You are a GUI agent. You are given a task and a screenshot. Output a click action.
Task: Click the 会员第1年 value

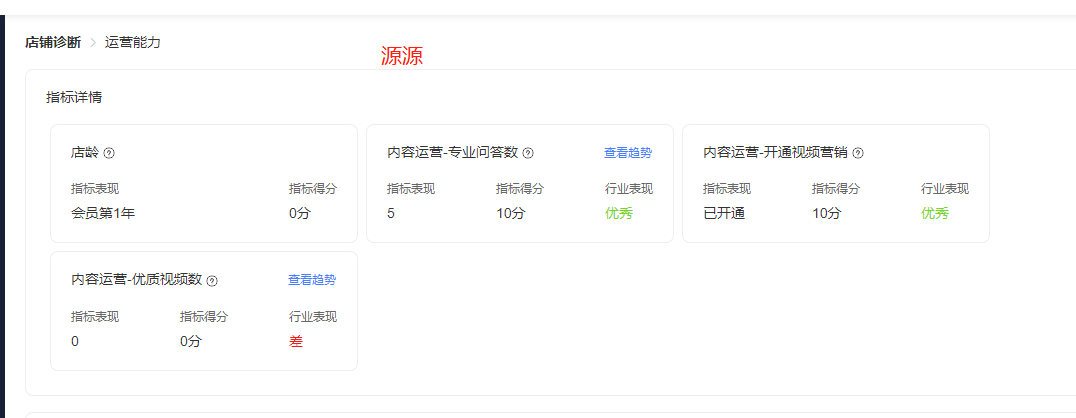(x=103, y=213)
